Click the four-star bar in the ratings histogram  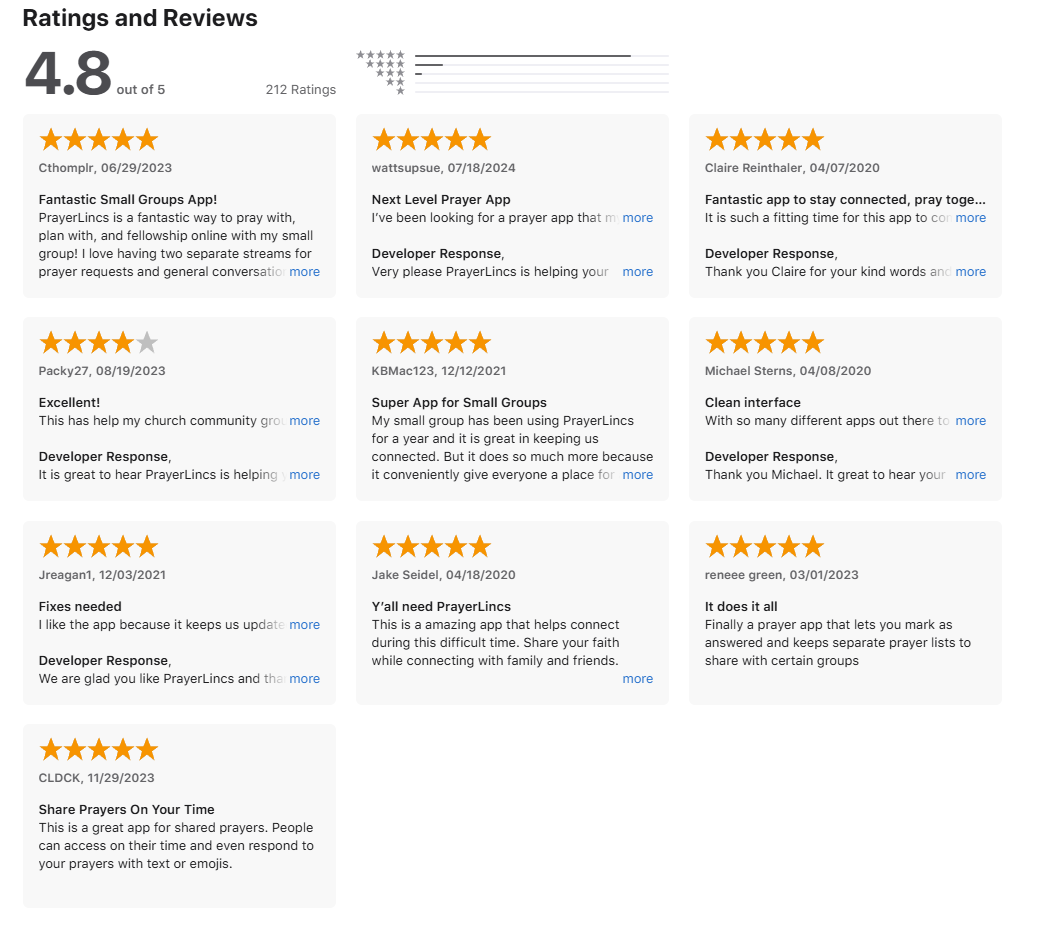click(x=541, y=65)
